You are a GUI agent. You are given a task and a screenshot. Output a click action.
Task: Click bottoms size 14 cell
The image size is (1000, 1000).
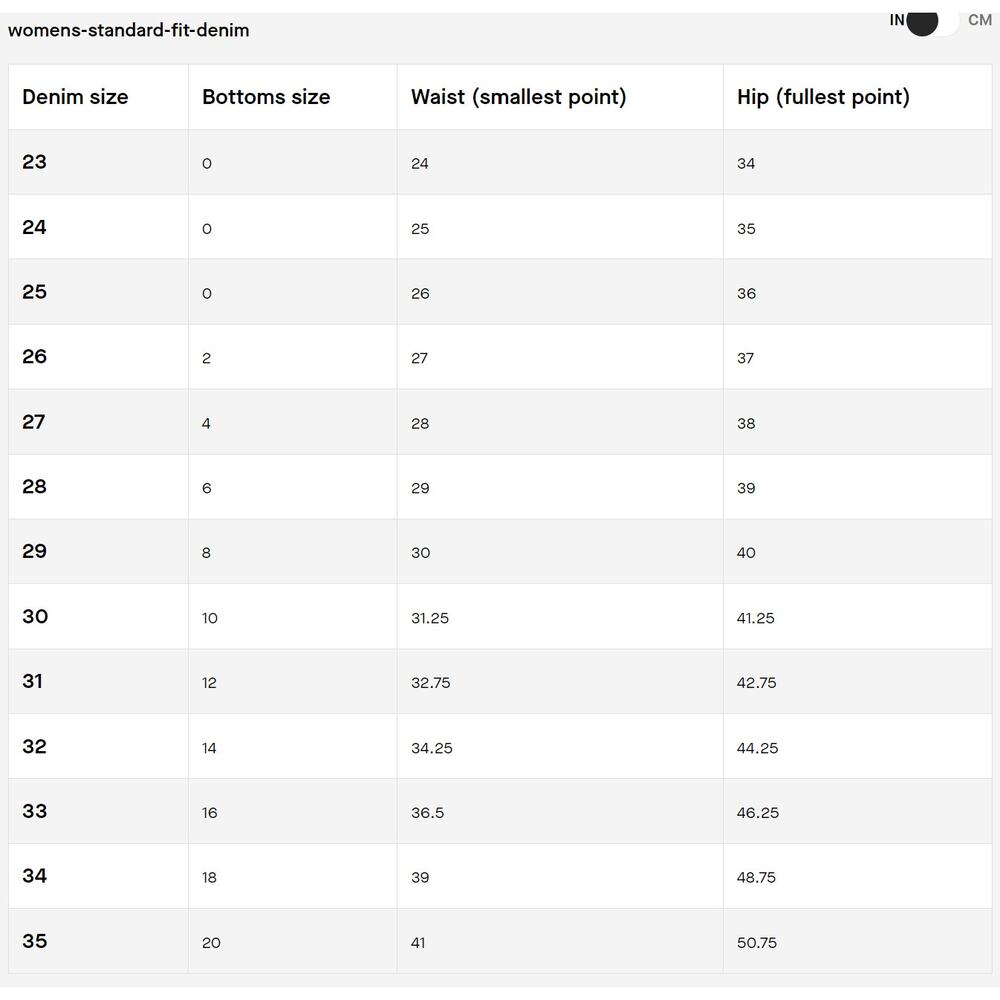point(209,748)
